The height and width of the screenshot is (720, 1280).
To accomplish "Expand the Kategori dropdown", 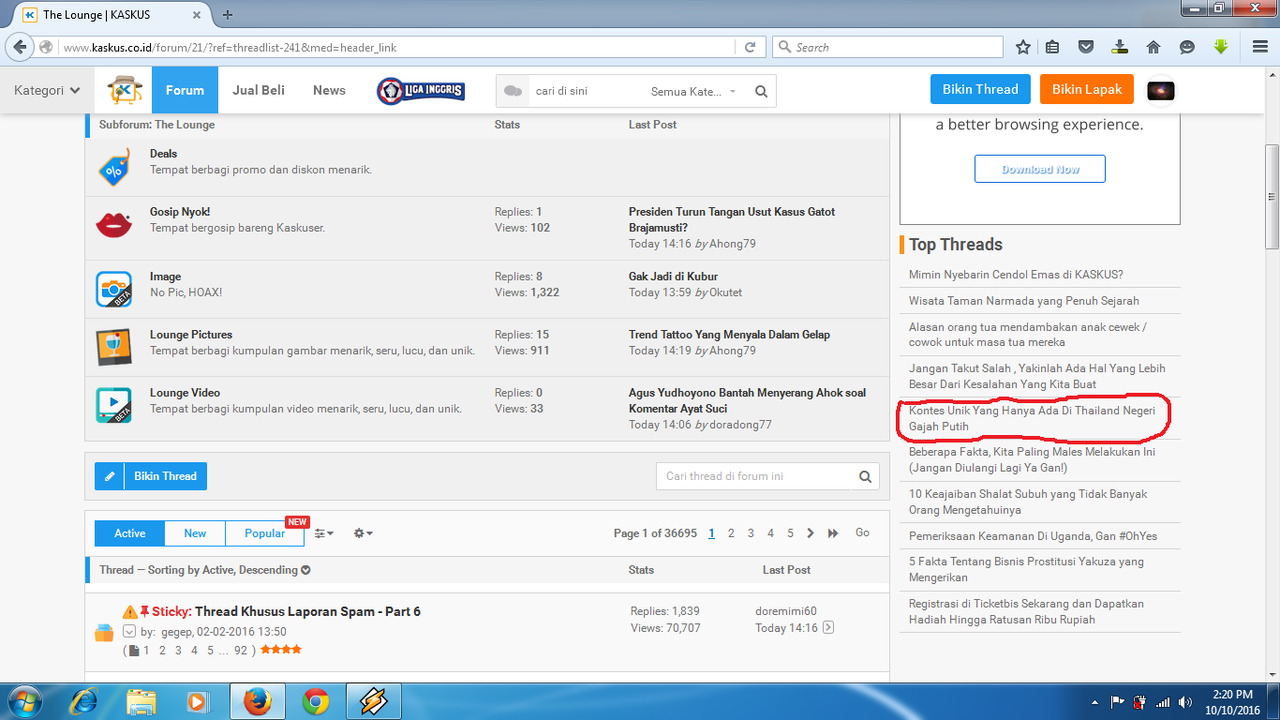I will [x=47, y=90].
